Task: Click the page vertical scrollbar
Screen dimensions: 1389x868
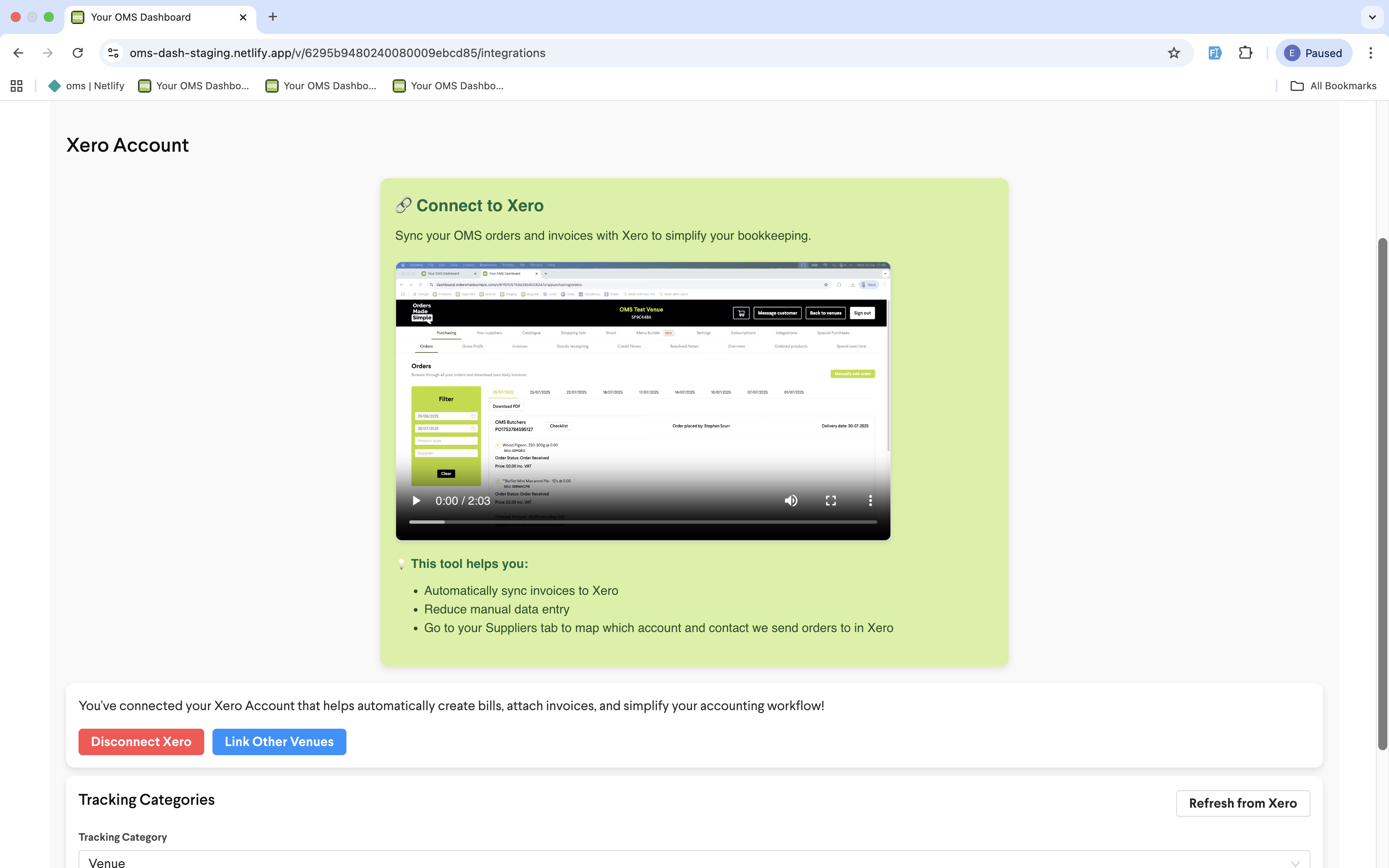Action: [1382, 494]
